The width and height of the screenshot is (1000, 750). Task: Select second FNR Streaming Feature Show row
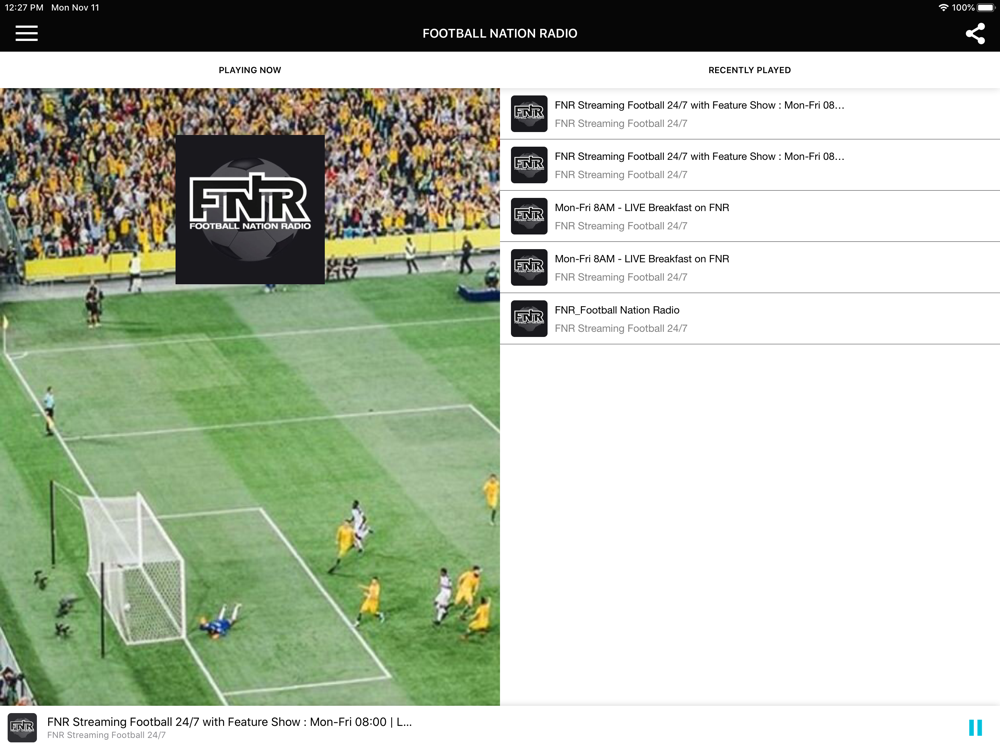(x=750, y=165)
